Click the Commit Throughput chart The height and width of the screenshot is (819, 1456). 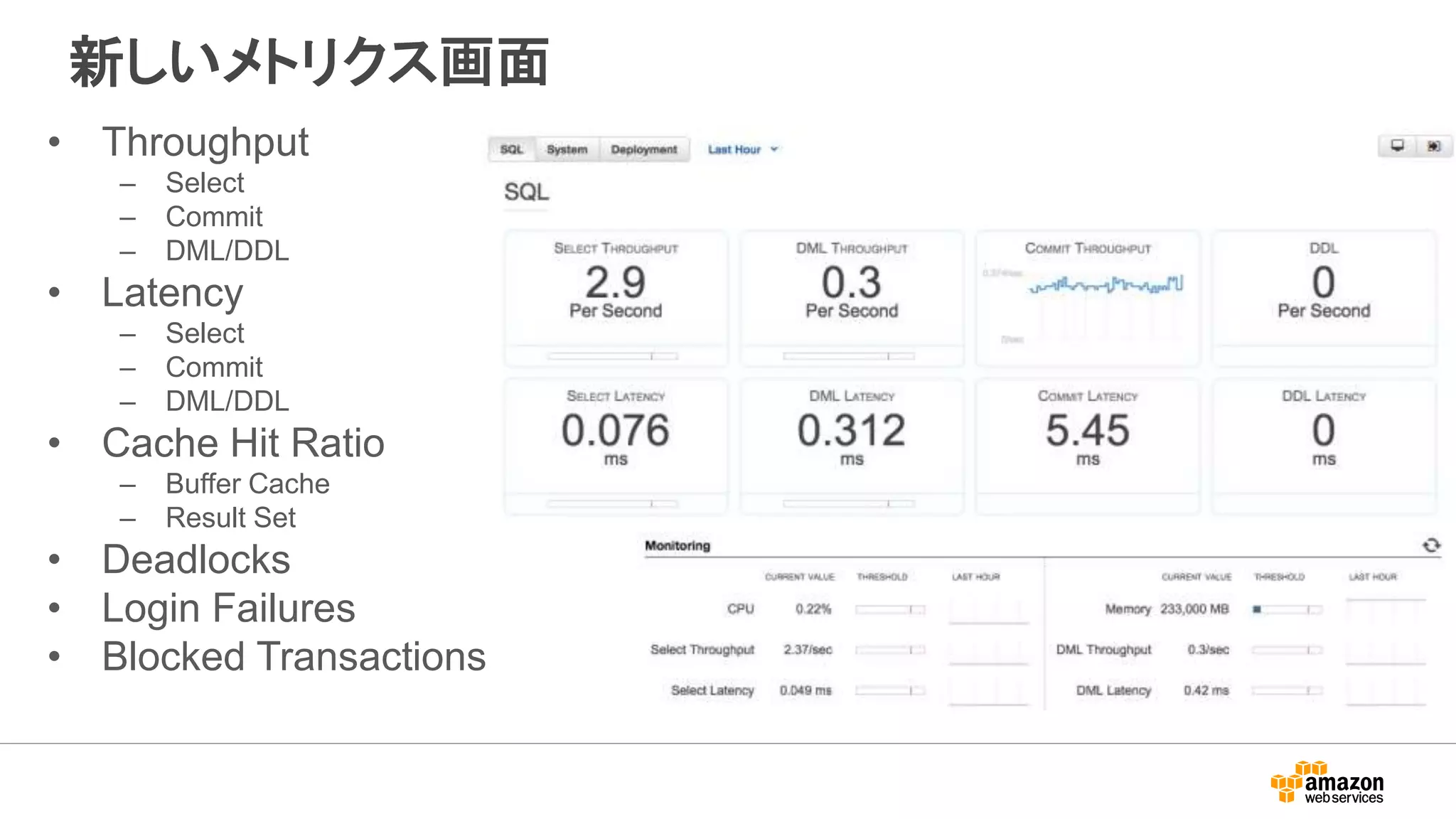tap(1088, 298)
